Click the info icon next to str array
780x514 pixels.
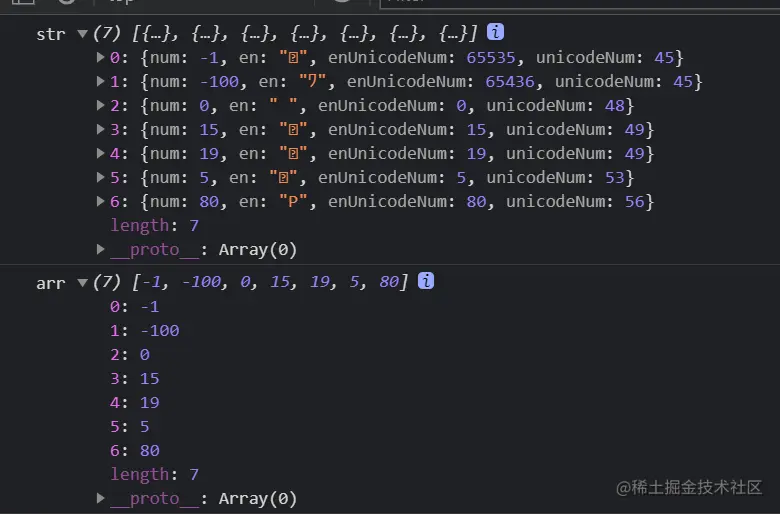pos(495,32)
